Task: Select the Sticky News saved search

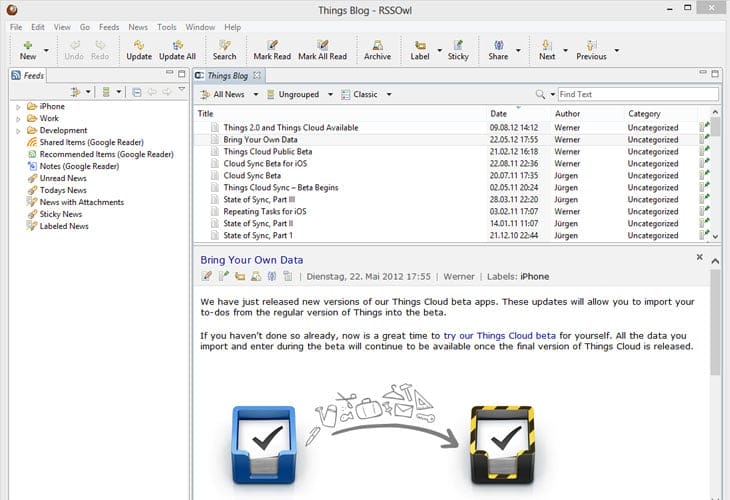Action: coord(61,214)
